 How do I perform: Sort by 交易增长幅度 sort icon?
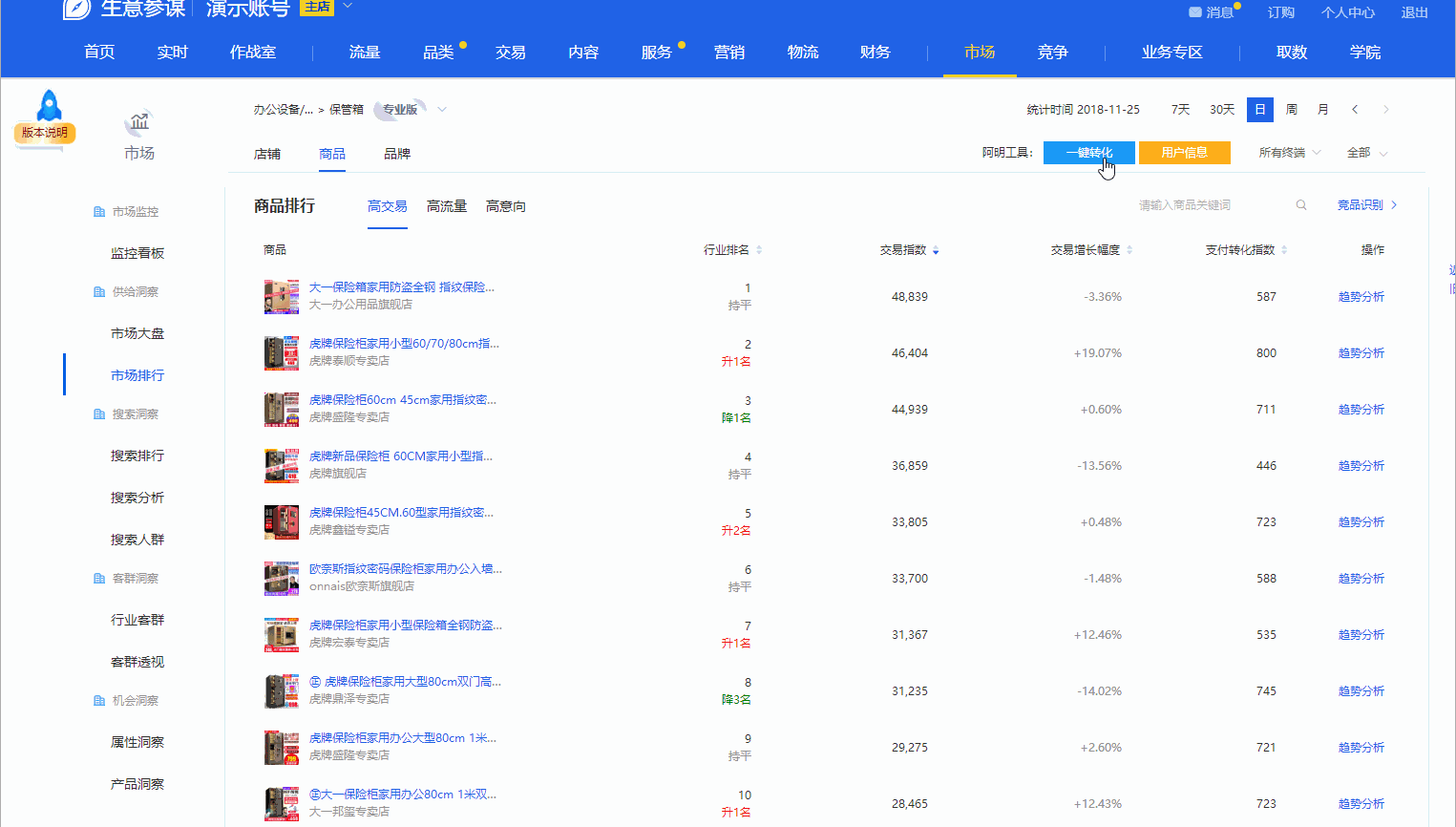[x=1129, y=250]
